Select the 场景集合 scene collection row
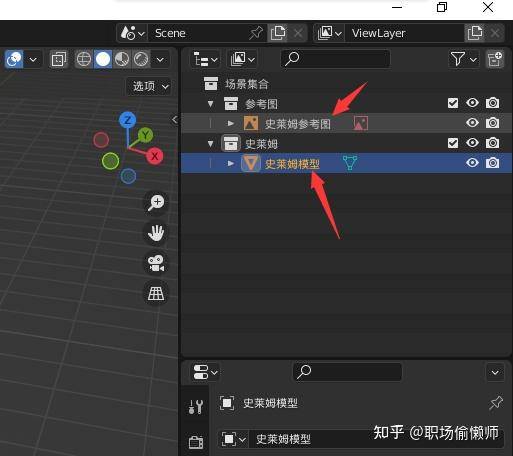The width and height of the screenshot is (513, 456). tap(347, 84)
